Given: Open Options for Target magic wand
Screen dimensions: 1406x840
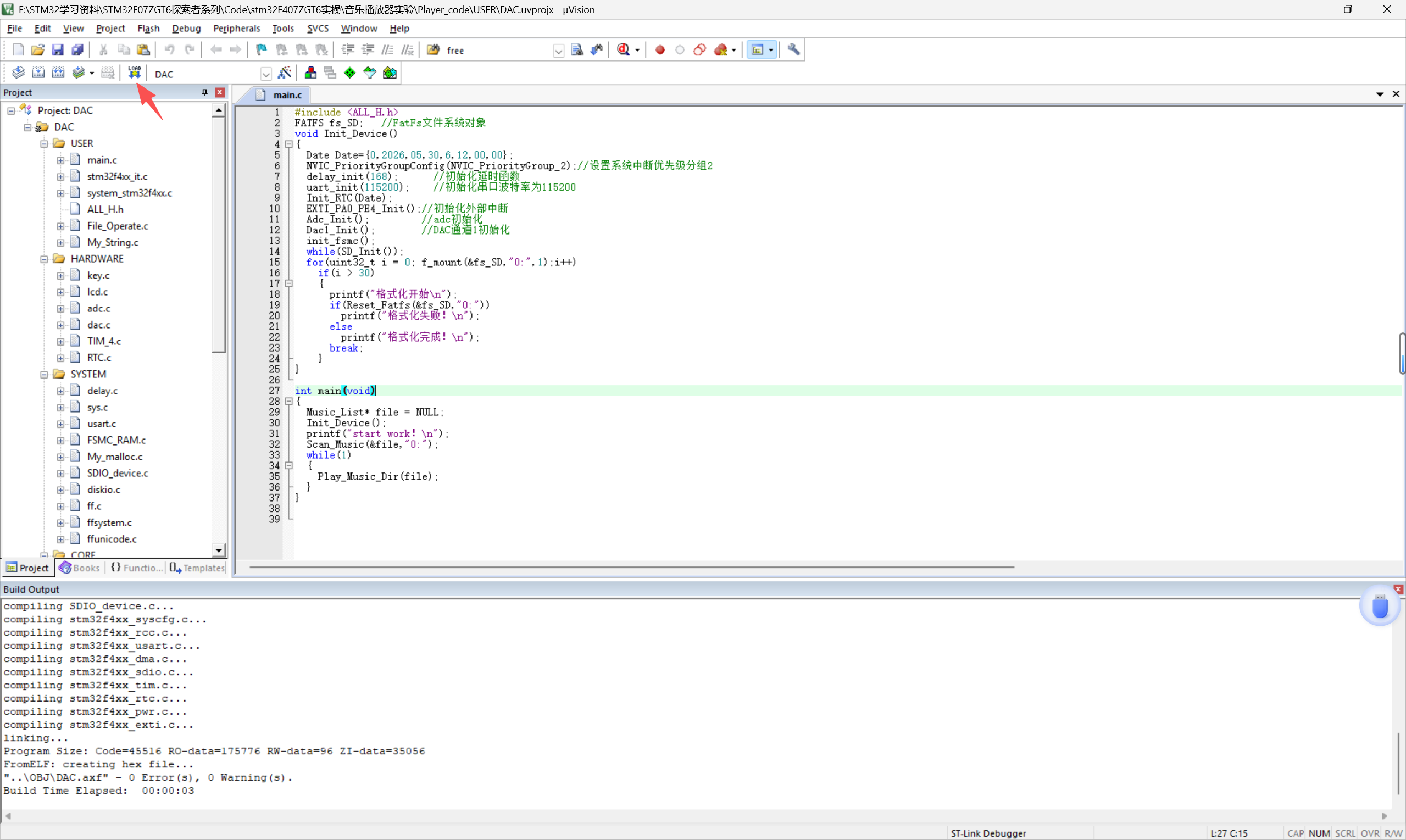Looking at the screenshot, I should pos(285,73).
